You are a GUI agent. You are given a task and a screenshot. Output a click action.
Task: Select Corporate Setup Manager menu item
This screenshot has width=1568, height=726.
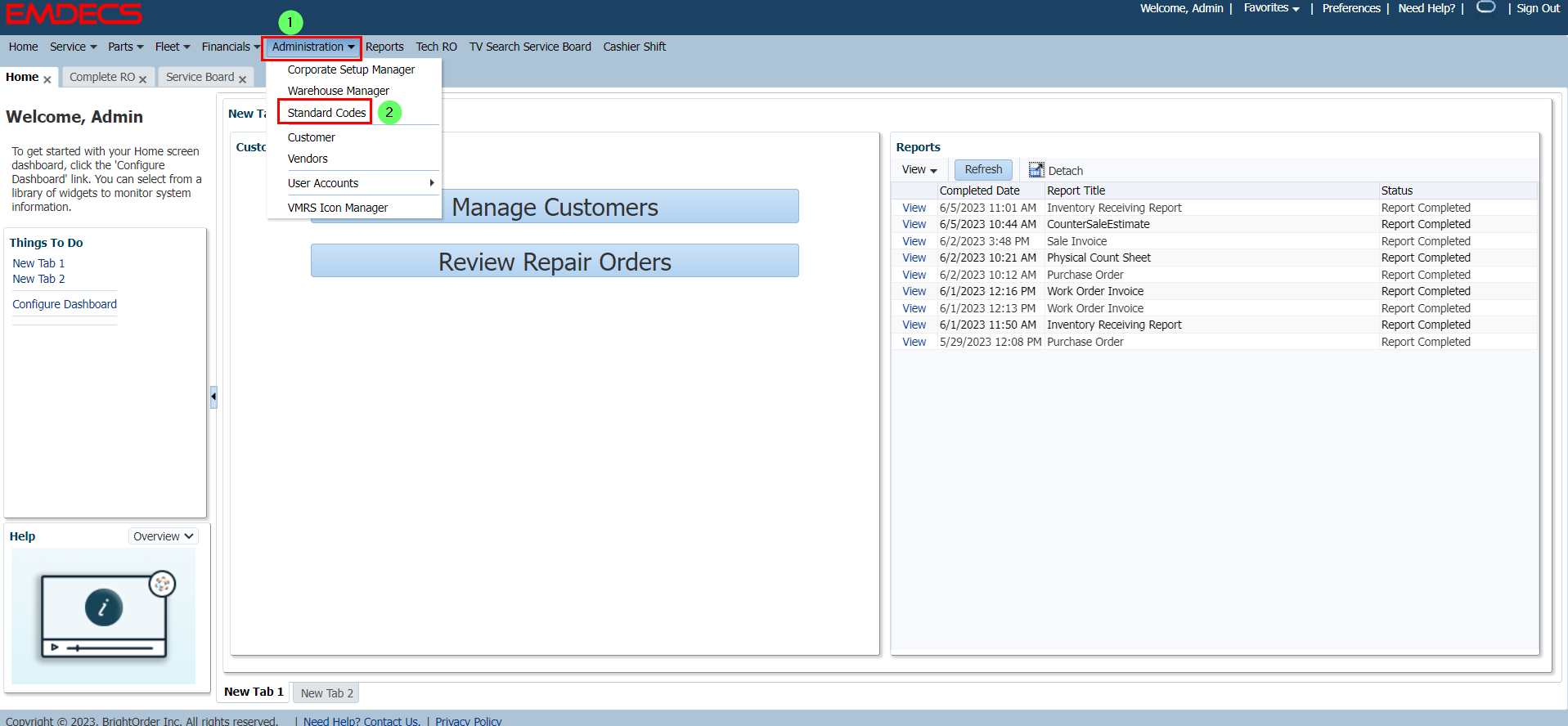click(x=351, y=69)
